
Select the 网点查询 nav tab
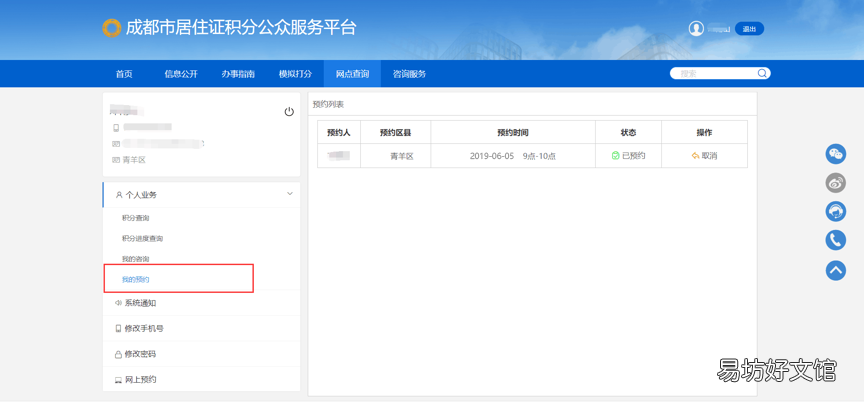coord(352,74)
